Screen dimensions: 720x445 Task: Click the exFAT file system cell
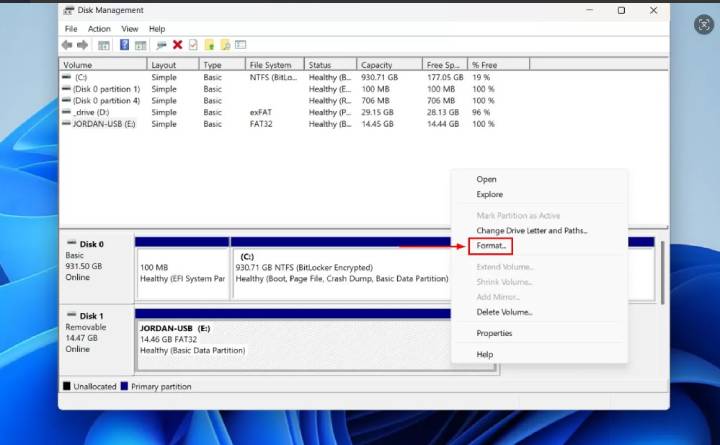click(261, 112)
